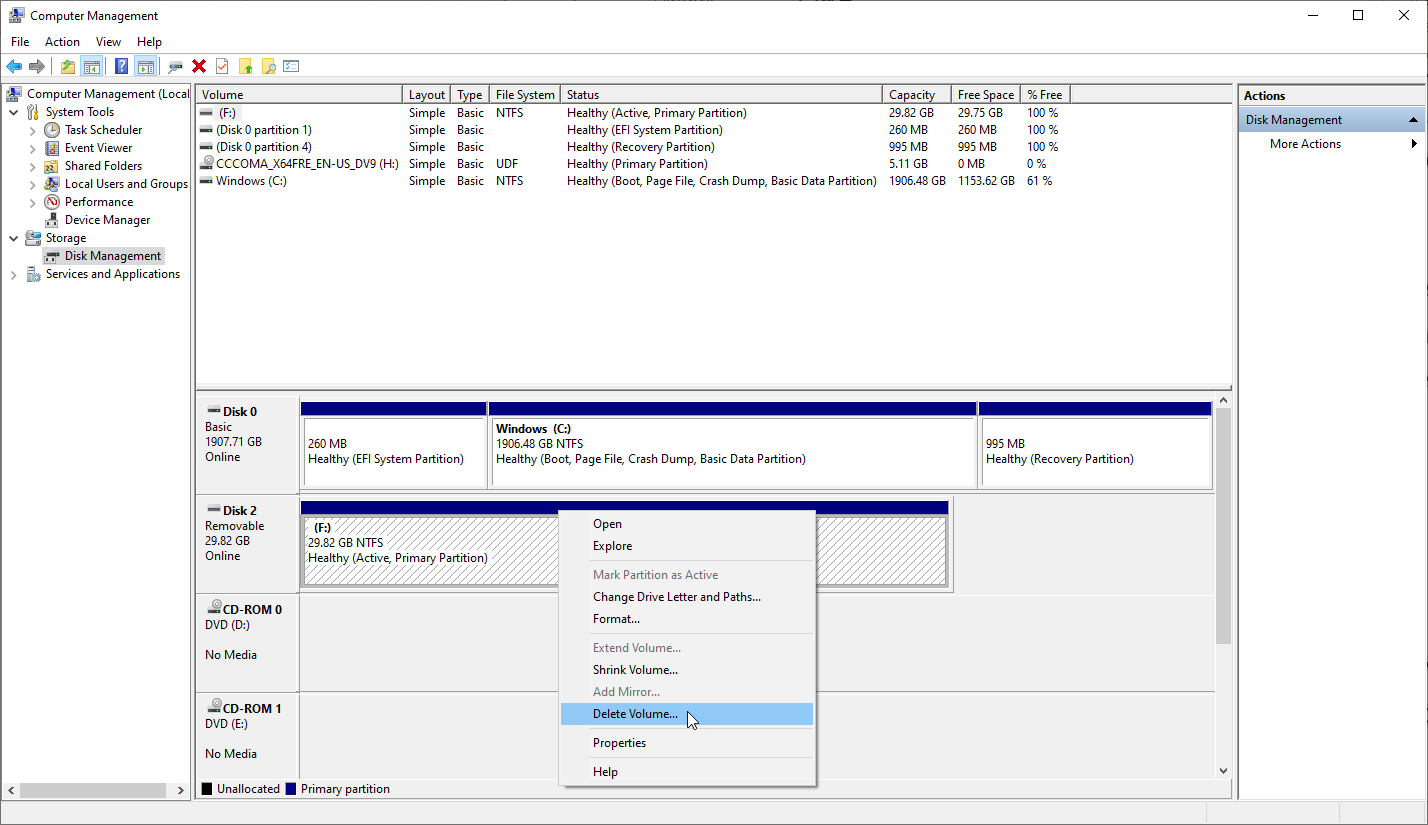Viewport: 1428px width, 825px height.
Task: Open Event Viewer in the tree
Action: click(x=98, y=148)
